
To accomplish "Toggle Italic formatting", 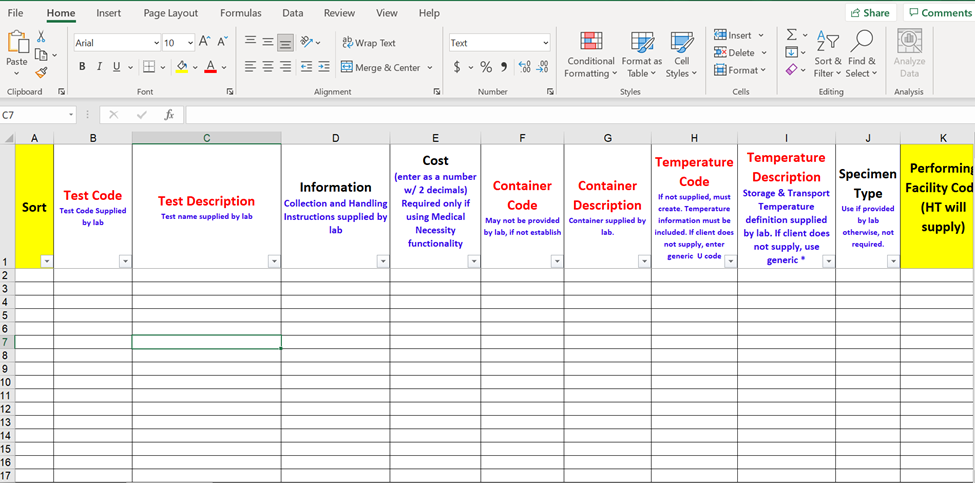I will point(99,67).
